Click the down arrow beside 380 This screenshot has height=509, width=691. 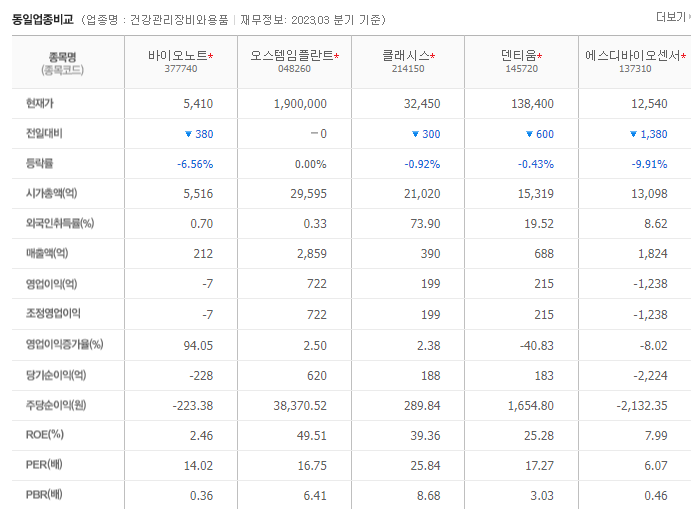pos(188,134)
